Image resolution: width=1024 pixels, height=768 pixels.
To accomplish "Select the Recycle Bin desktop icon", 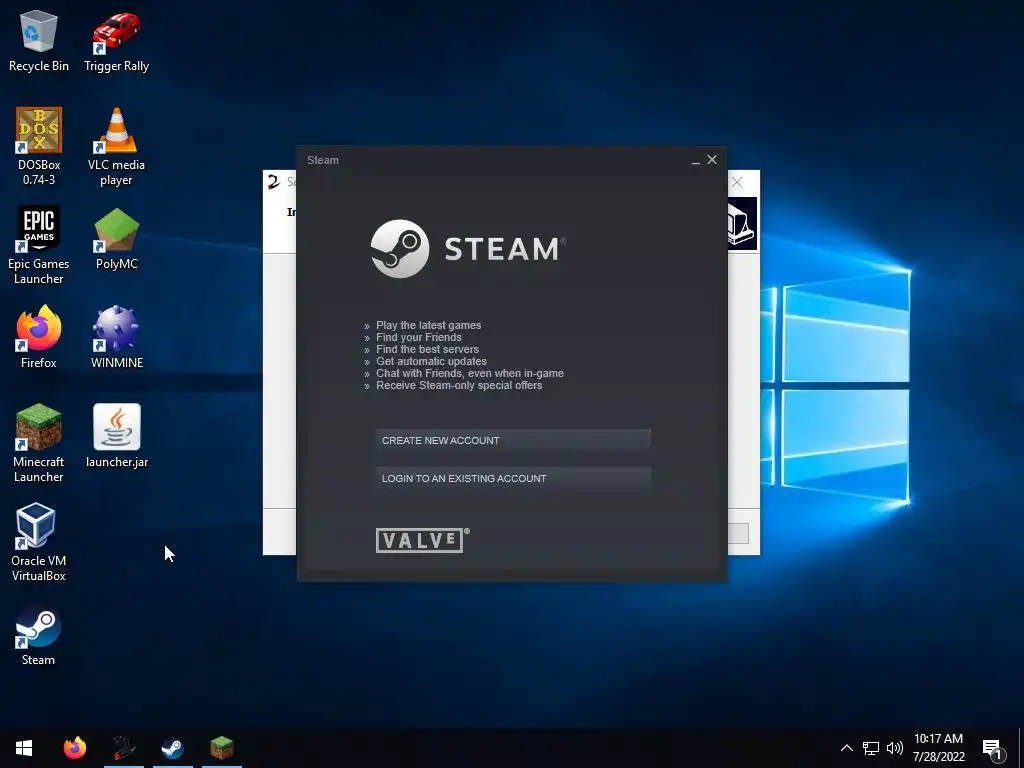I will [39, 40].
